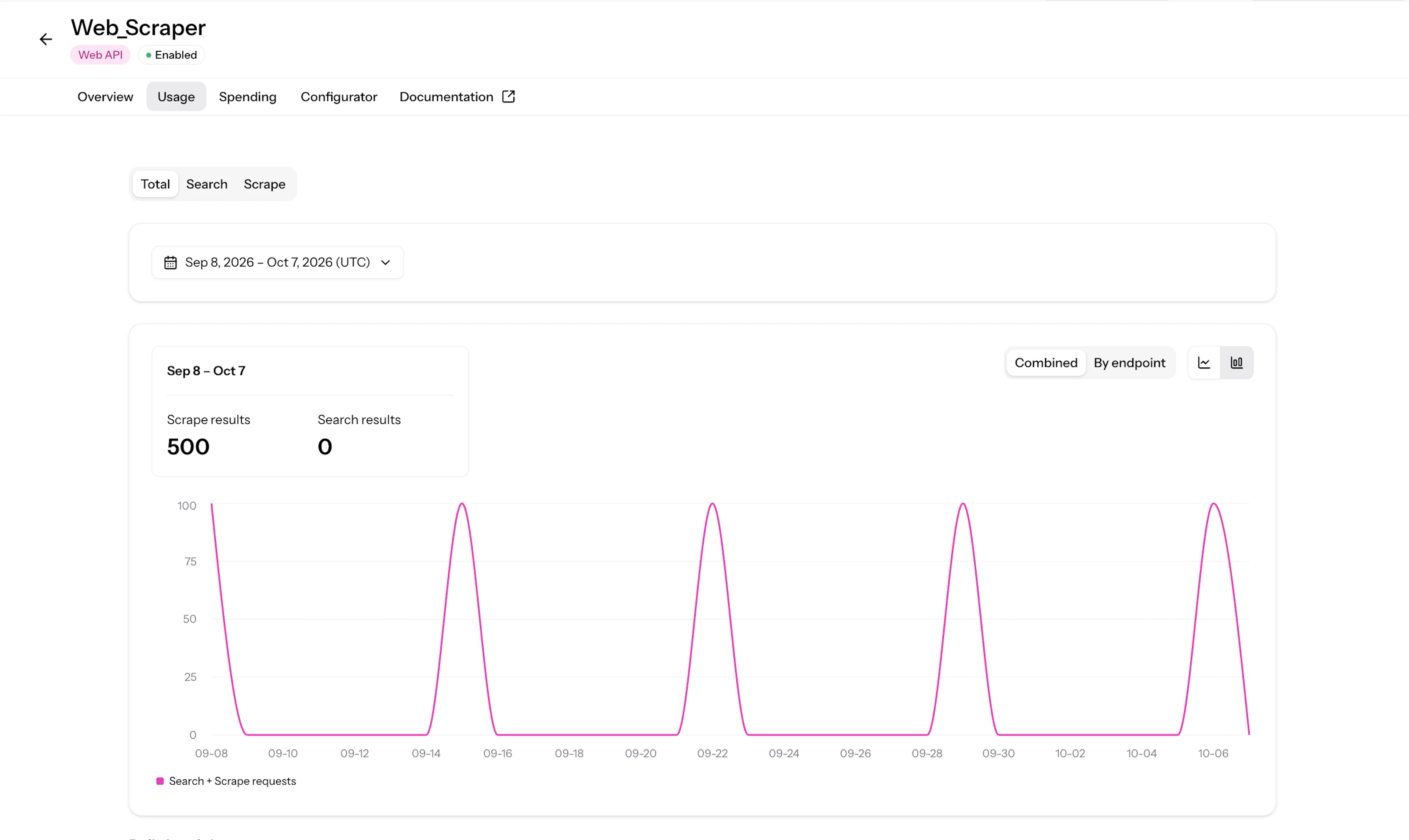1409x840 pixels.
Task: Open the Overview tab
Action: [105, 97]
